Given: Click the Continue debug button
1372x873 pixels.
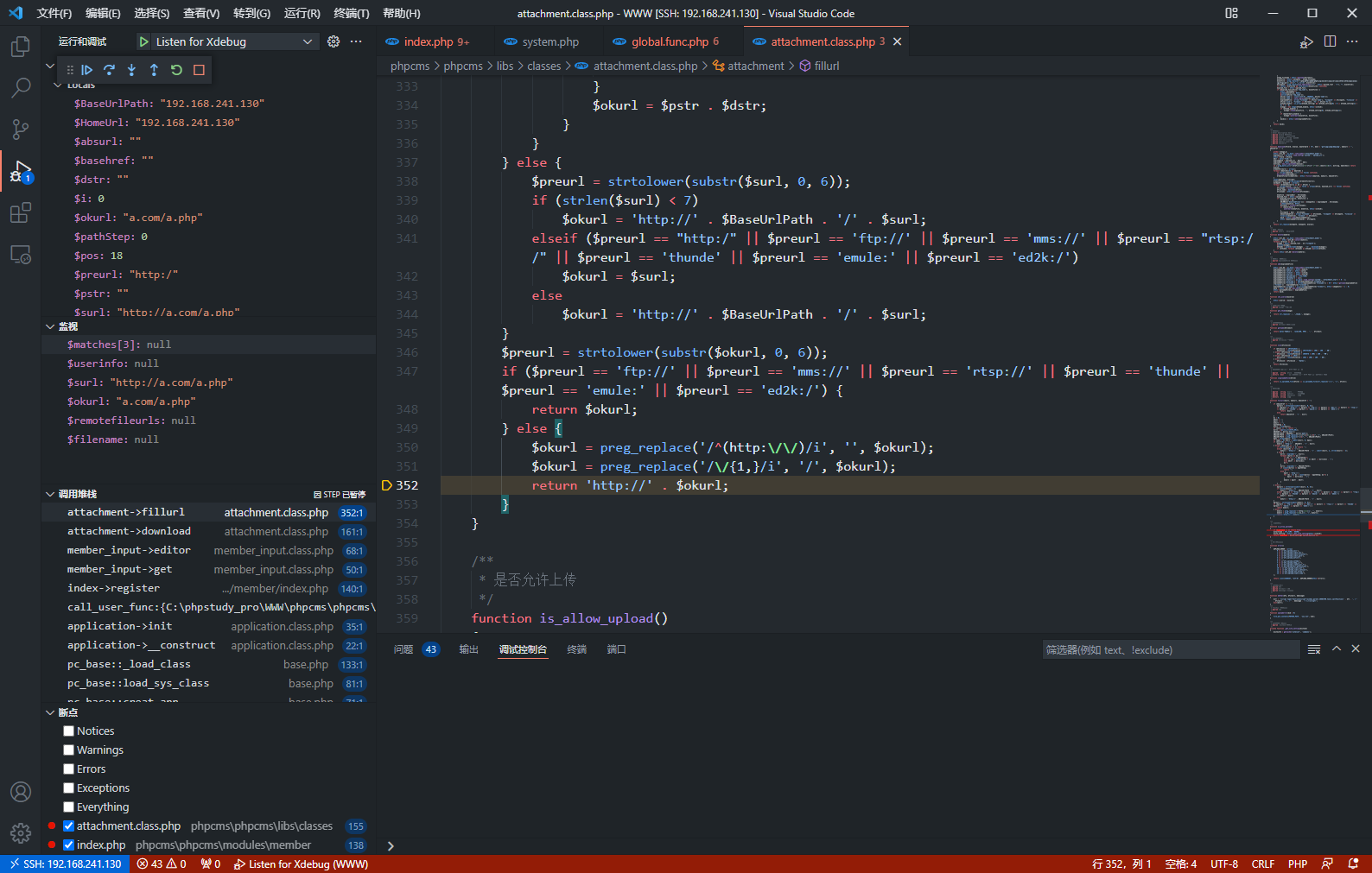Looking at the screenshot, I should click(x=86, y=70).
